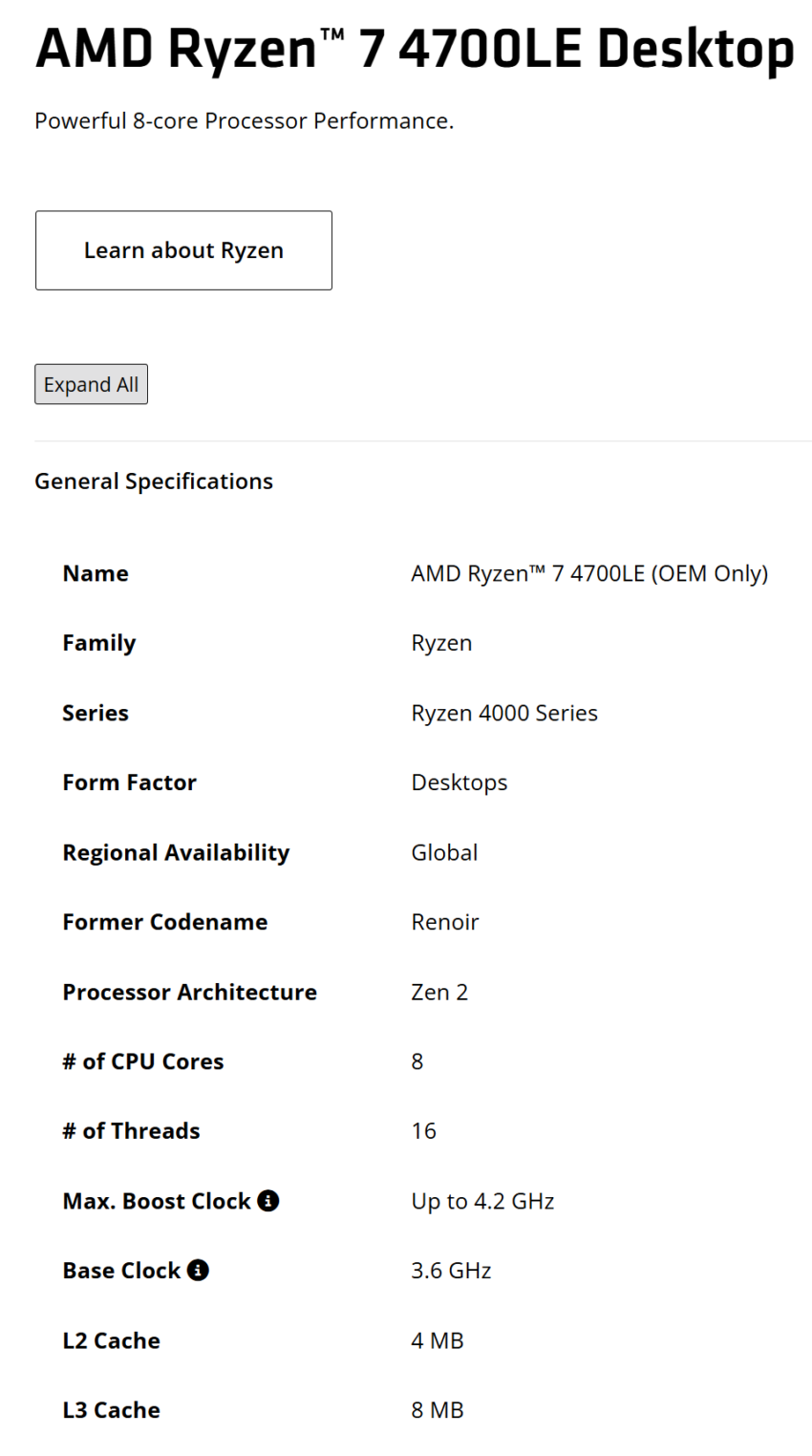This screenshot has height=1456, width=812.
Task: Select the codename value Renoir
Action: click(445, 922)
